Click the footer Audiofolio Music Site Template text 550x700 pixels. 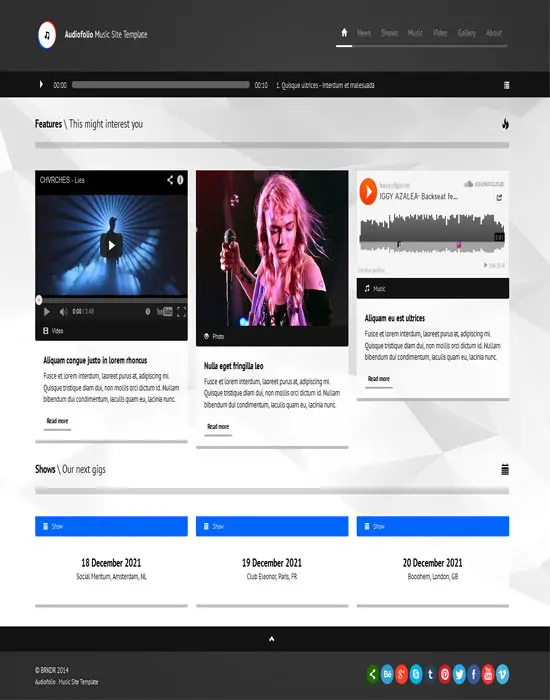(67, 682)
